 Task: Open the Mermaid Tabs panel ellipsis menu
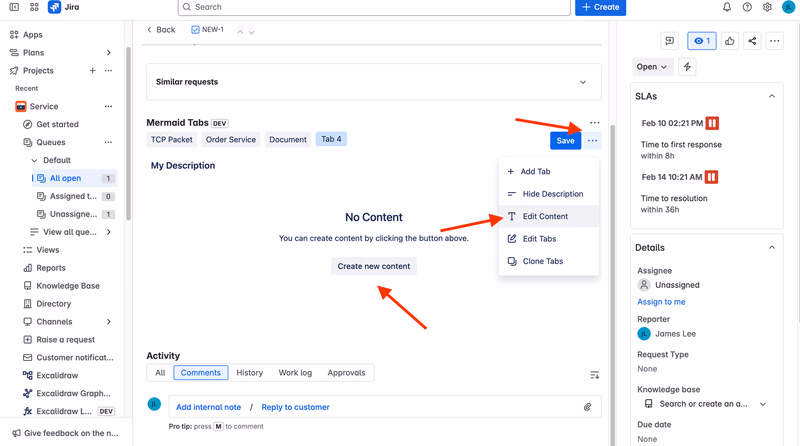594,122
